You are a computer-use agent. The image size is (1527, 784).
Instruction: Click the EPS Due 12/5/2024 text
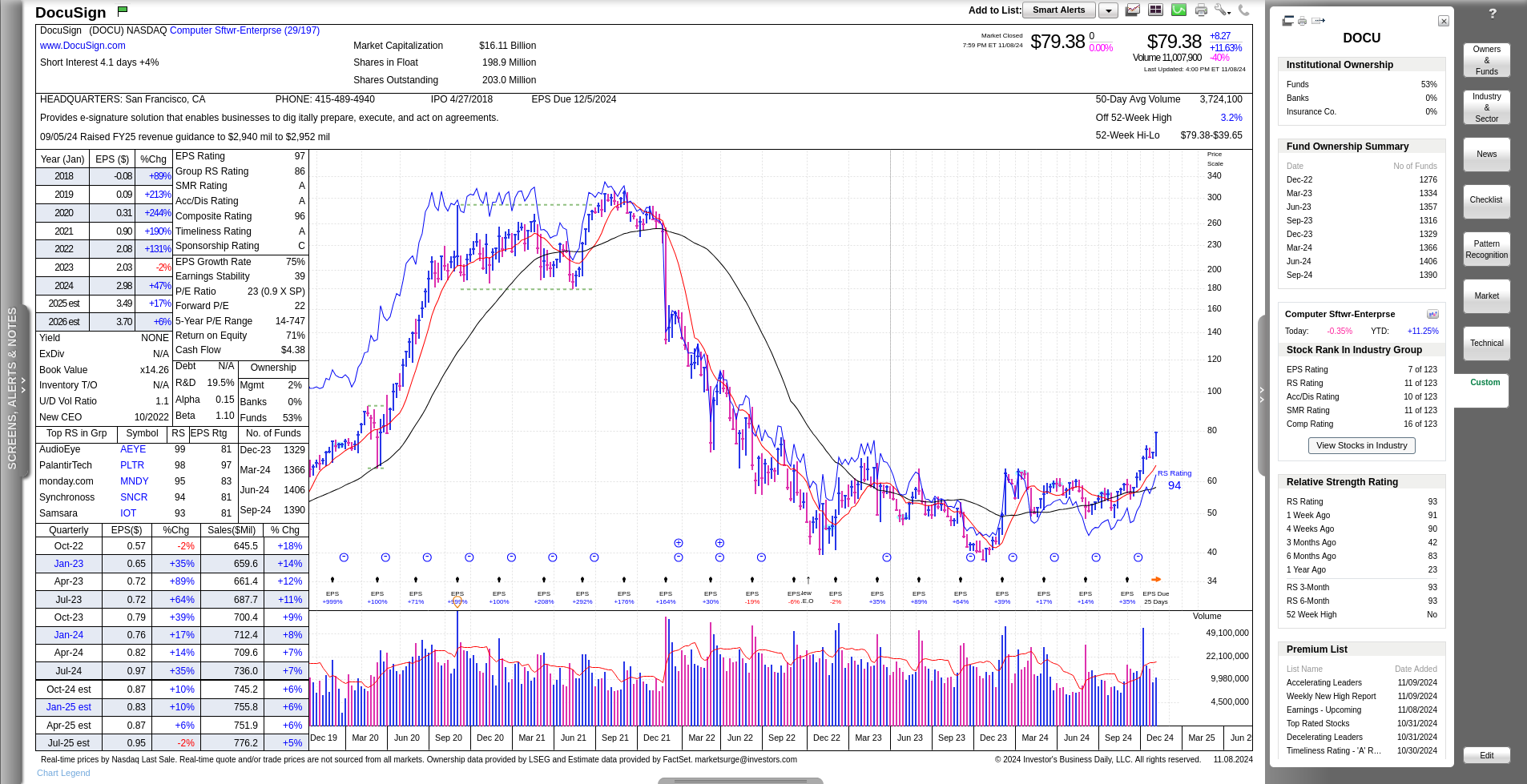tap(574, 99)
